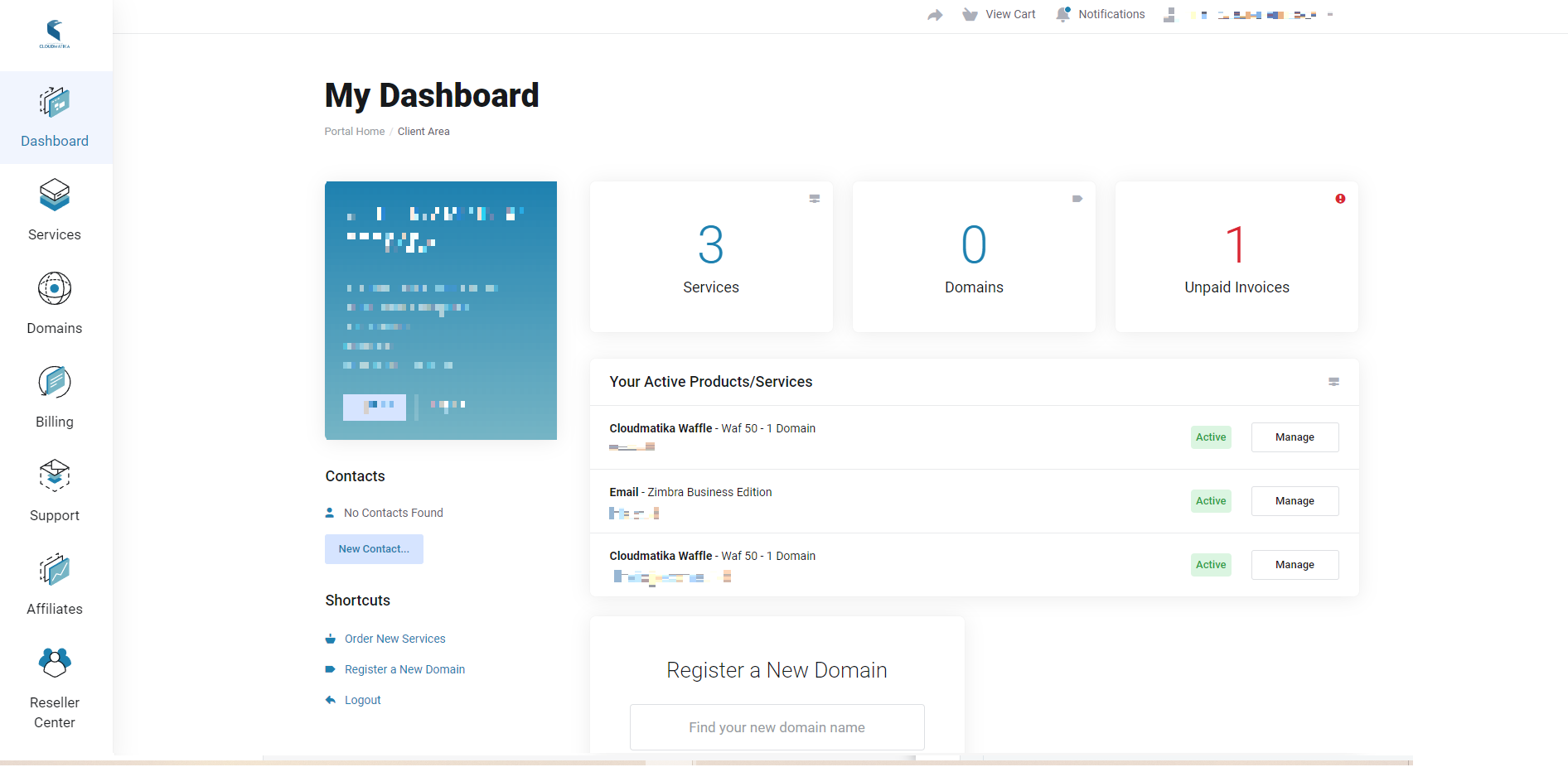This screenshot has height=772, width=1568.
Task: Click the View Cart basket icon
Action: coord(970,15)
